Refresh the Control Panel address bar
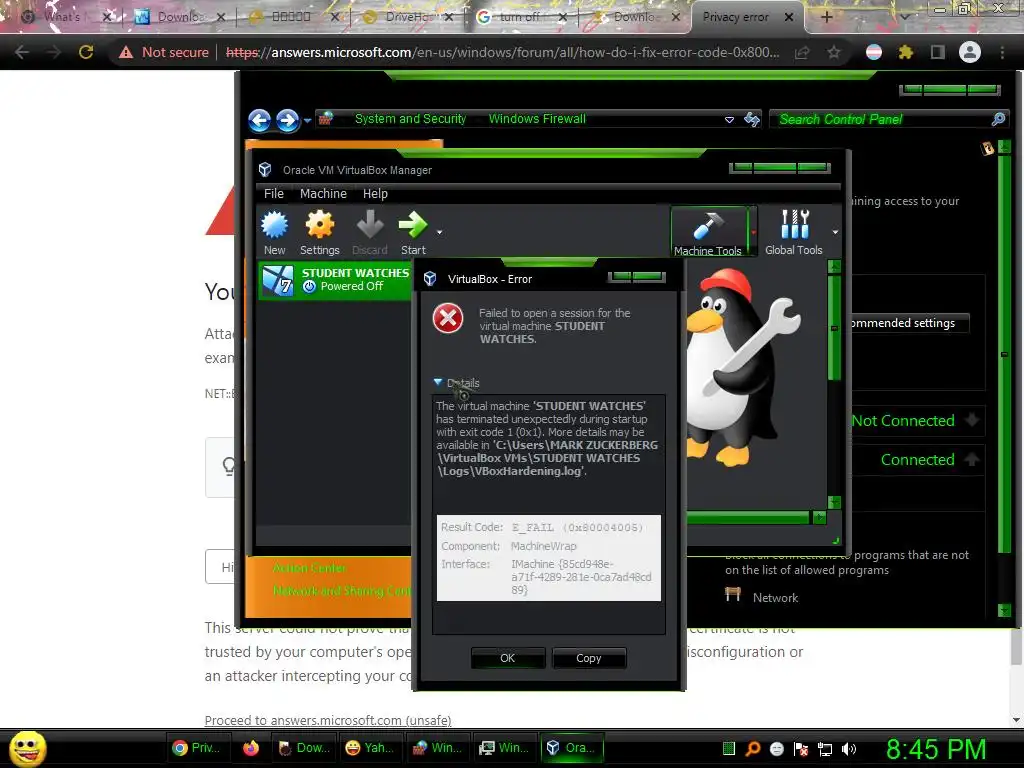The width and height of the screenshot is (1024, 768). [752, 119]
